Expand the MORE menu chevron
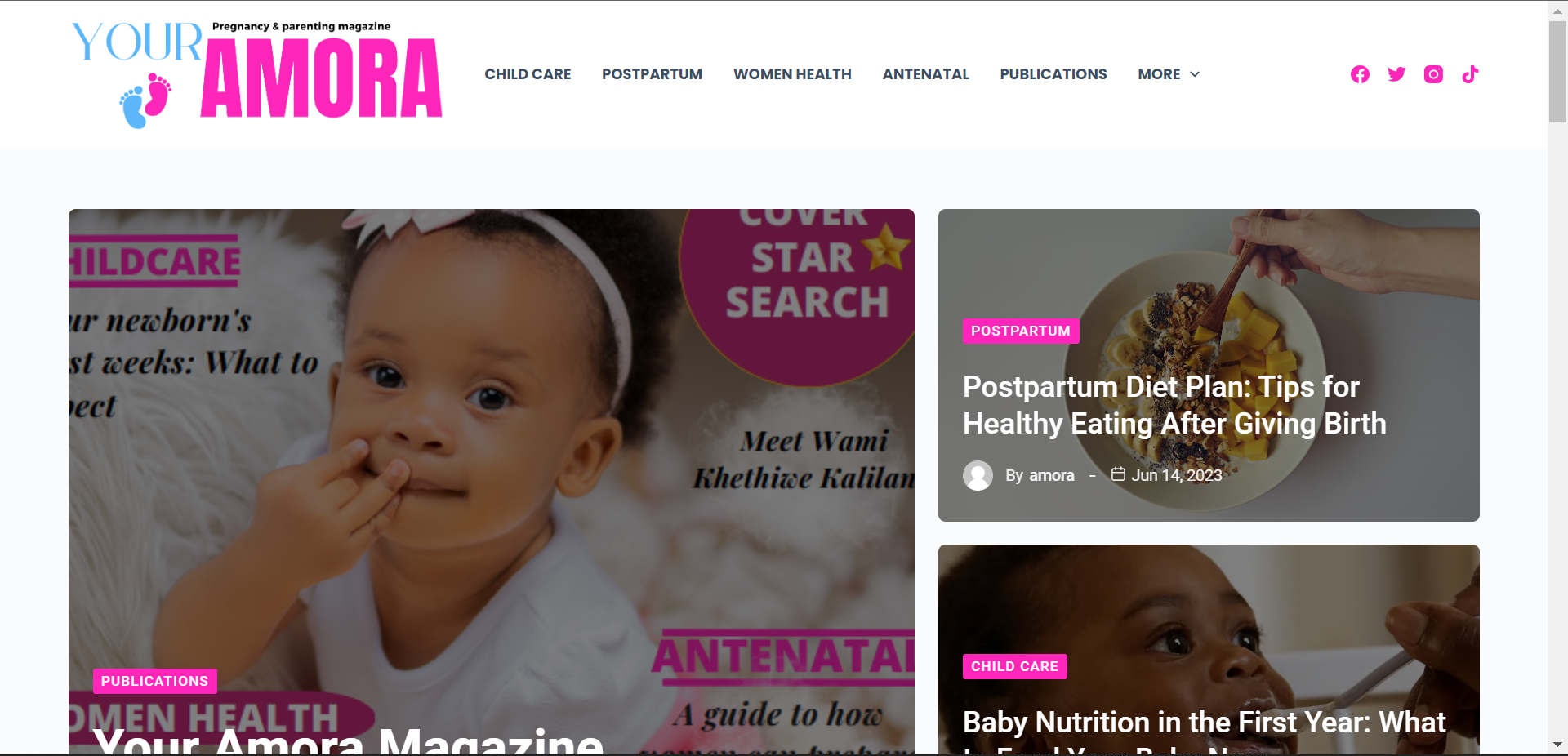1568x756 pixels. click(x=1195, y=74)
